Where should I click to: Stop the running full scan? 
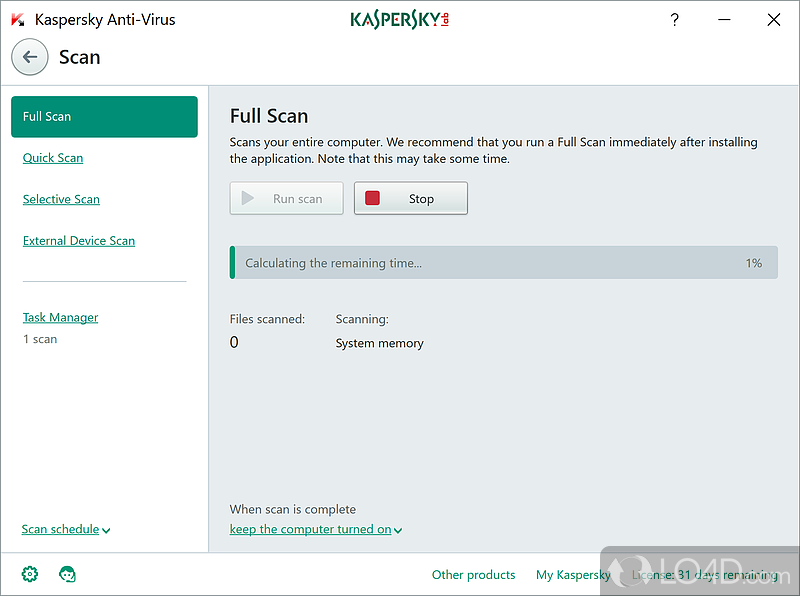click(x=410, y=198)
